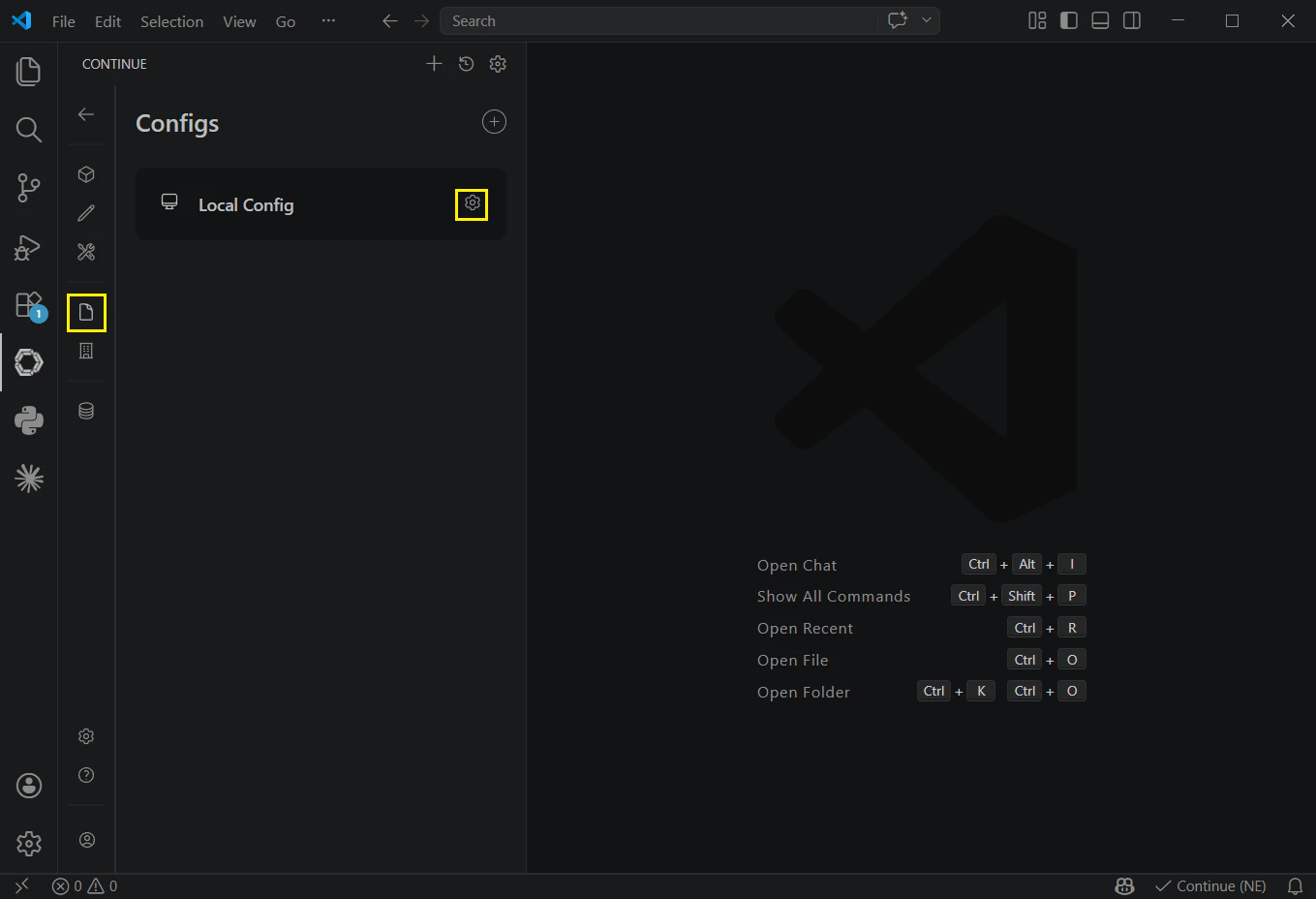Toggle the secondary side bar visibility
The image size is (1316, 899).
(1132, 21)
